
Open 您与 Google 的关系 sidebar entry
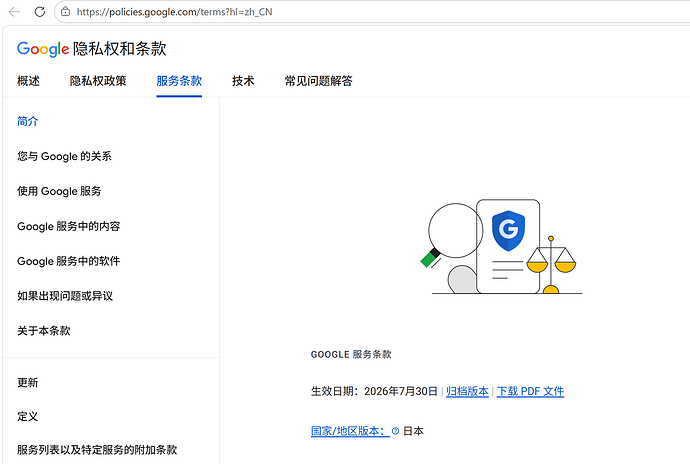64,156
